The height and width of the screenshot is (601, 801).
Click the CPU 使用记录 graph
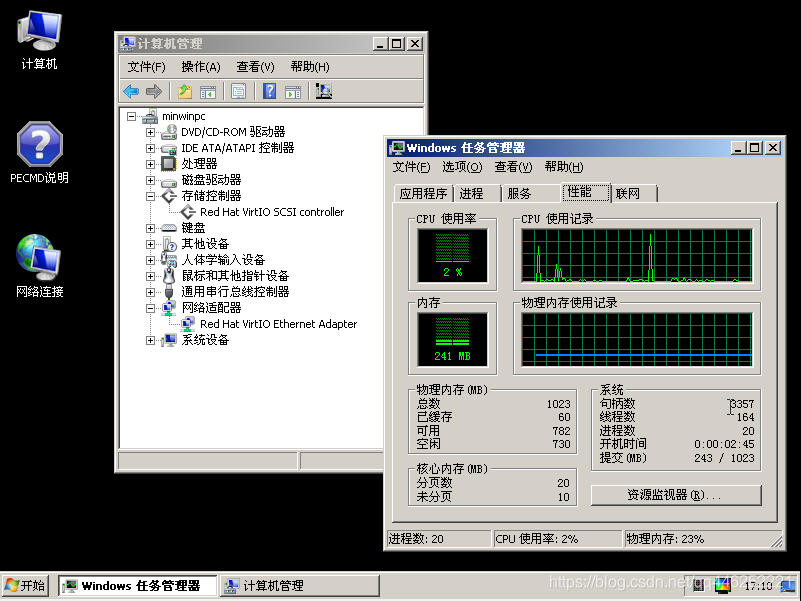637,256
